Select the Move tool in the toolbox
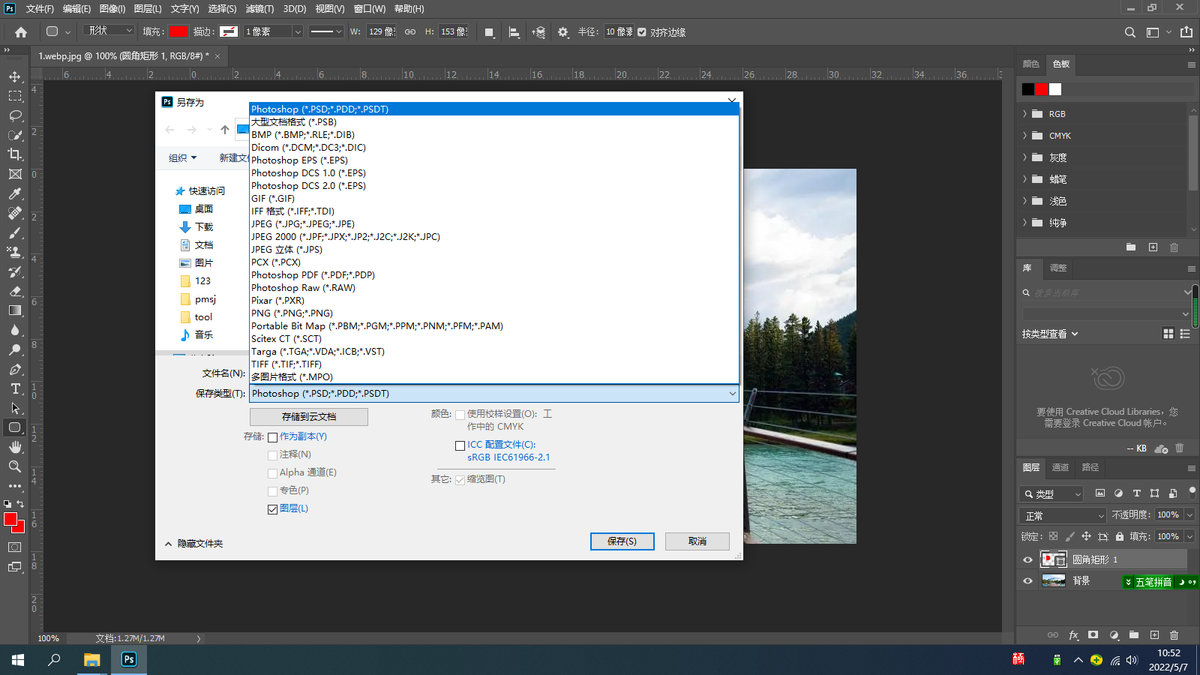Image resolution: width=1200 pixels, height=675 pixels. point(15,77)
